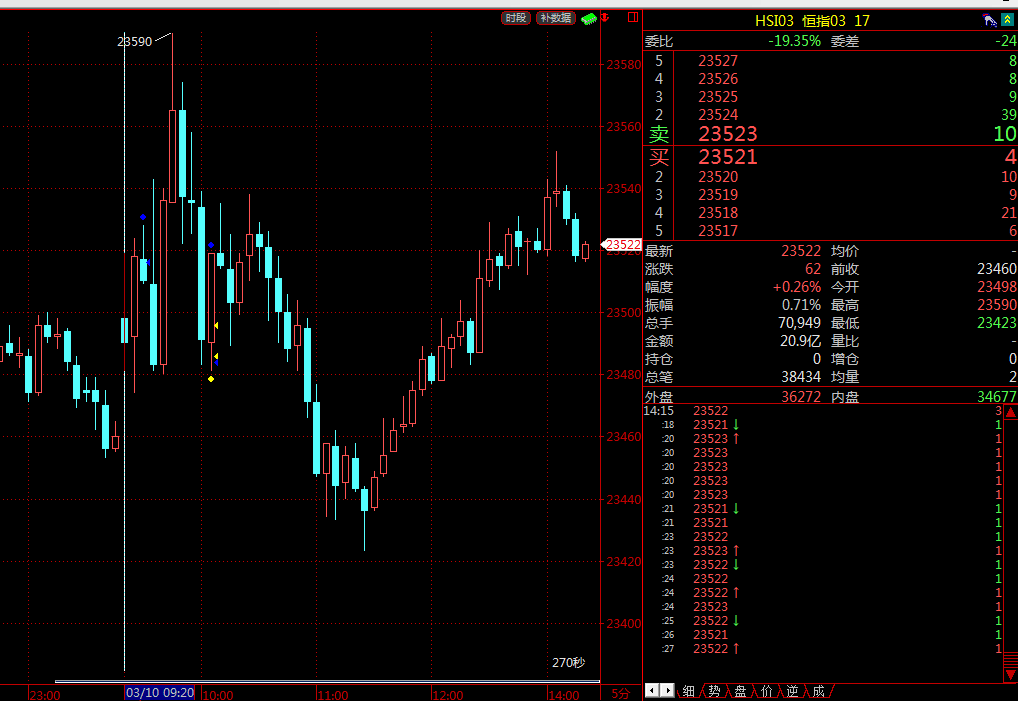Viewport: 1018px width, 701px height.
Task: Click the left arrow beside the bottom tabs
Action: pos(652,690)
